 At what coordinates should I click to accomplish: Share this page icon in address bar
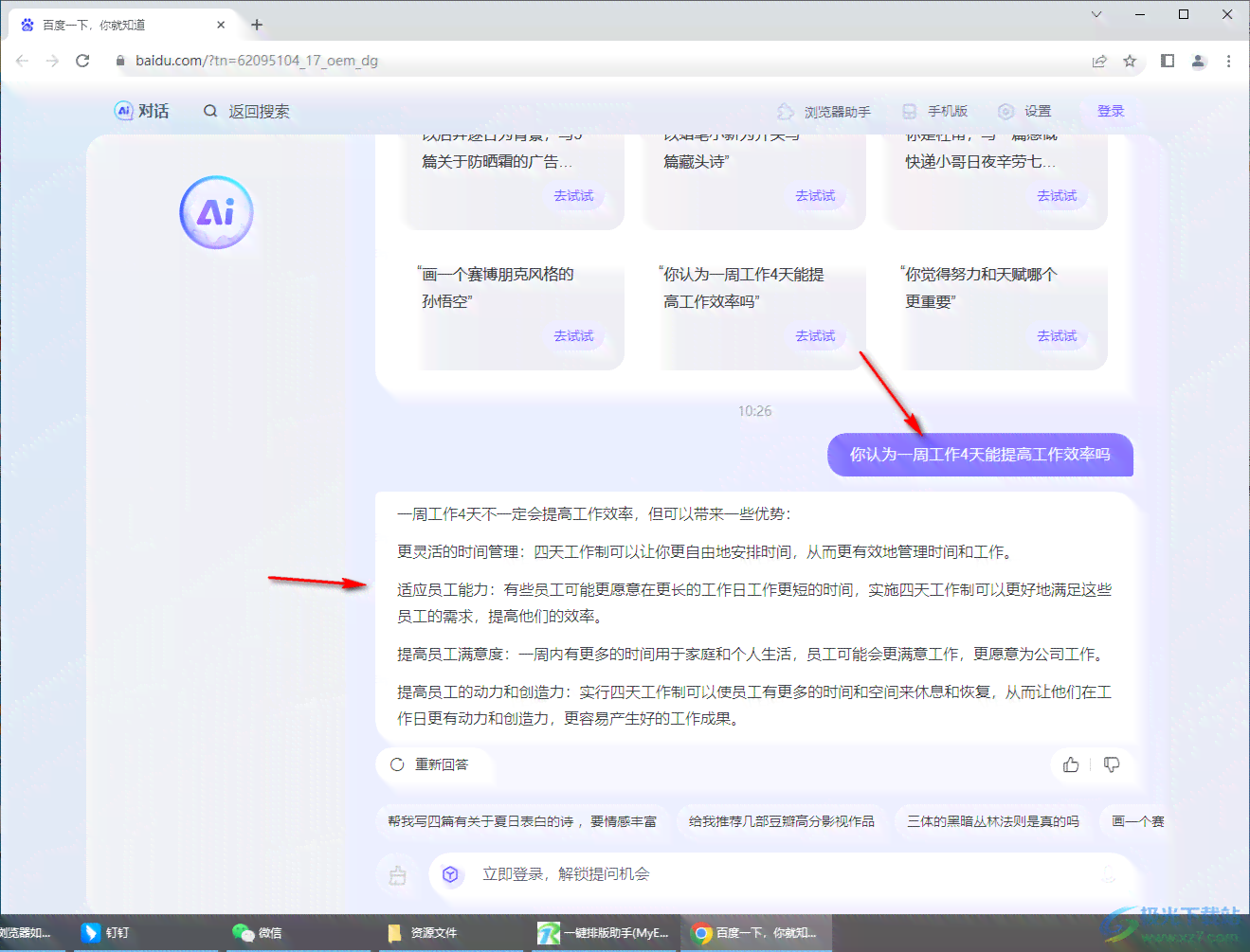pyautogui.click(x=1099, y=61)
